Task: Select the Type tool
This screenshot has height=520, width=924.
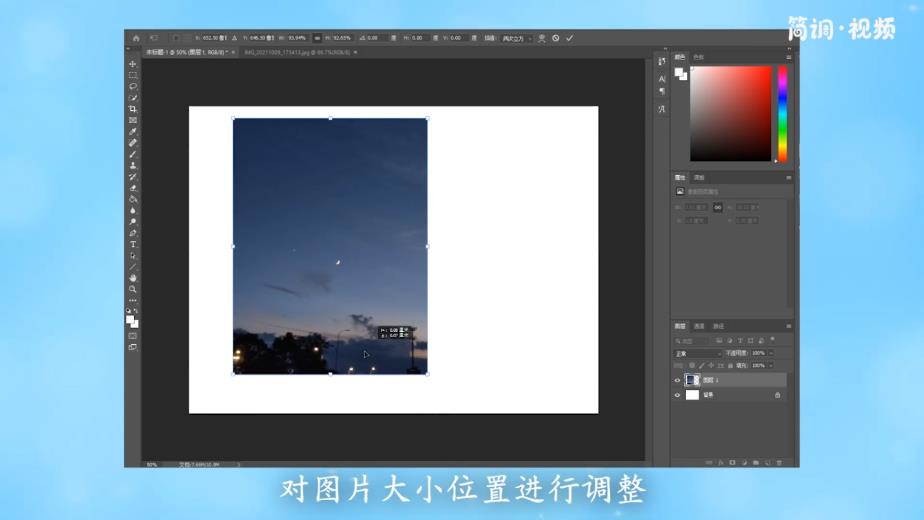Action: click(x=133, y=244)
